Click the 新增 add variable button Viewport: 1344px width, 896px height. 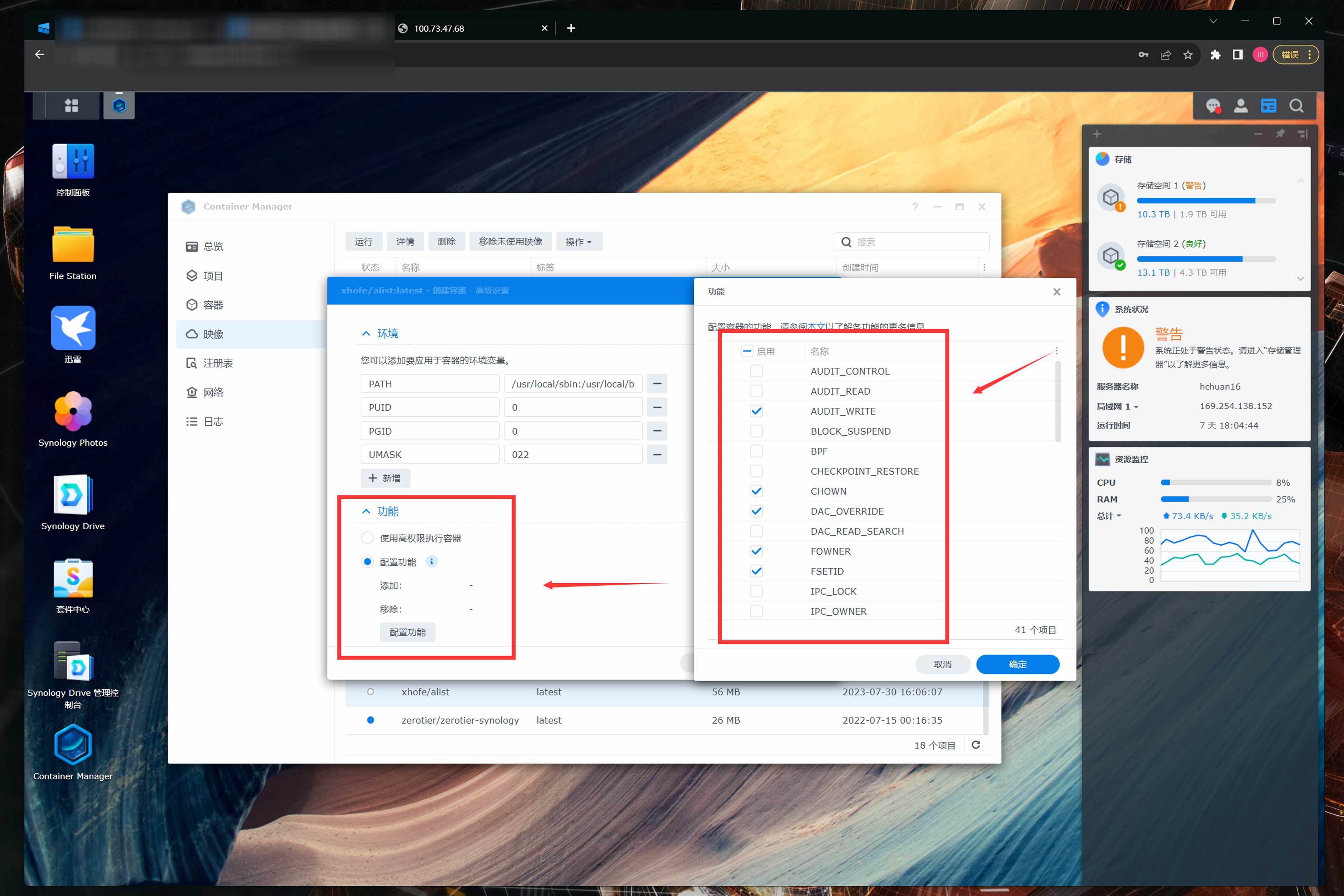[384, 478]
